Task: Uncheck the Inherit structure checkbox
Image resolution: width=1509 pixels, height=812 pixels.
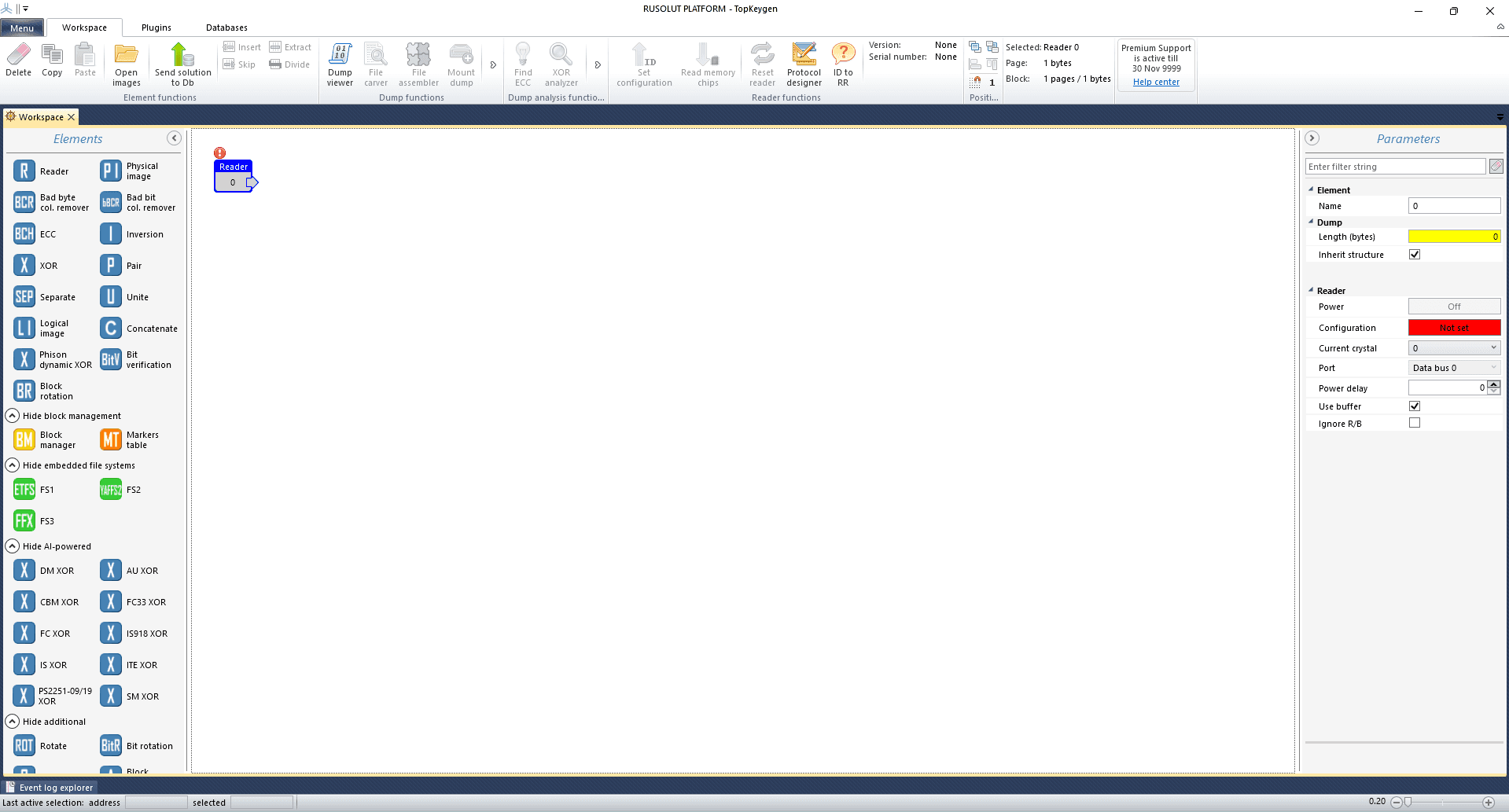Action: click(x=1415, y=255)
